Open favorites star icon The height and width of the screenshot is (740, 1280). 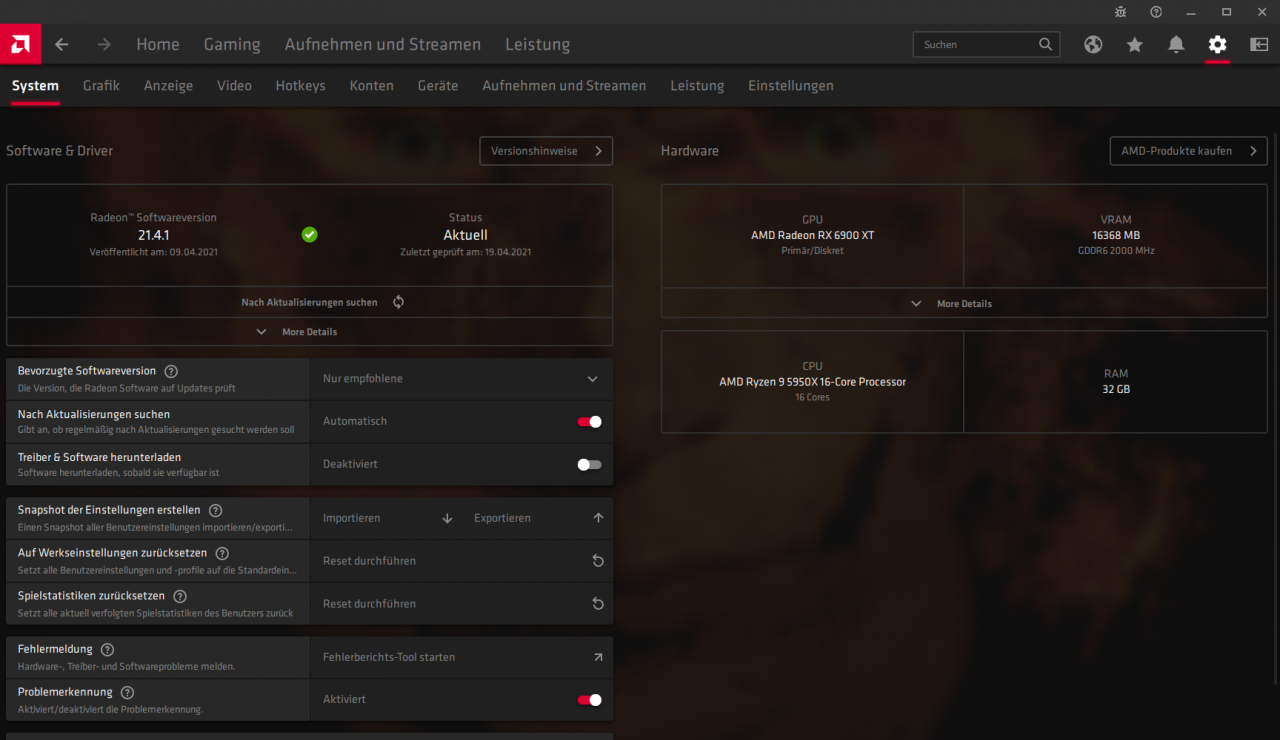click(1134, 44)
